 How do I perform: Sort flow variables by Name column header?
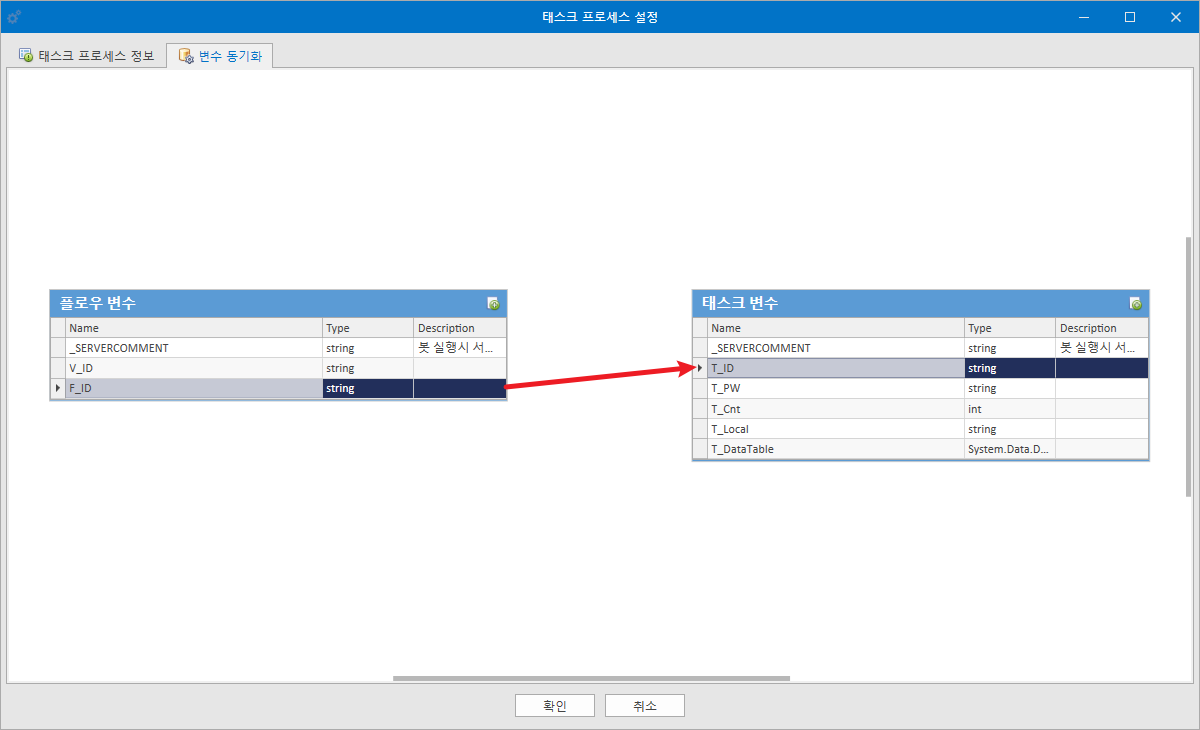(194, 328)
